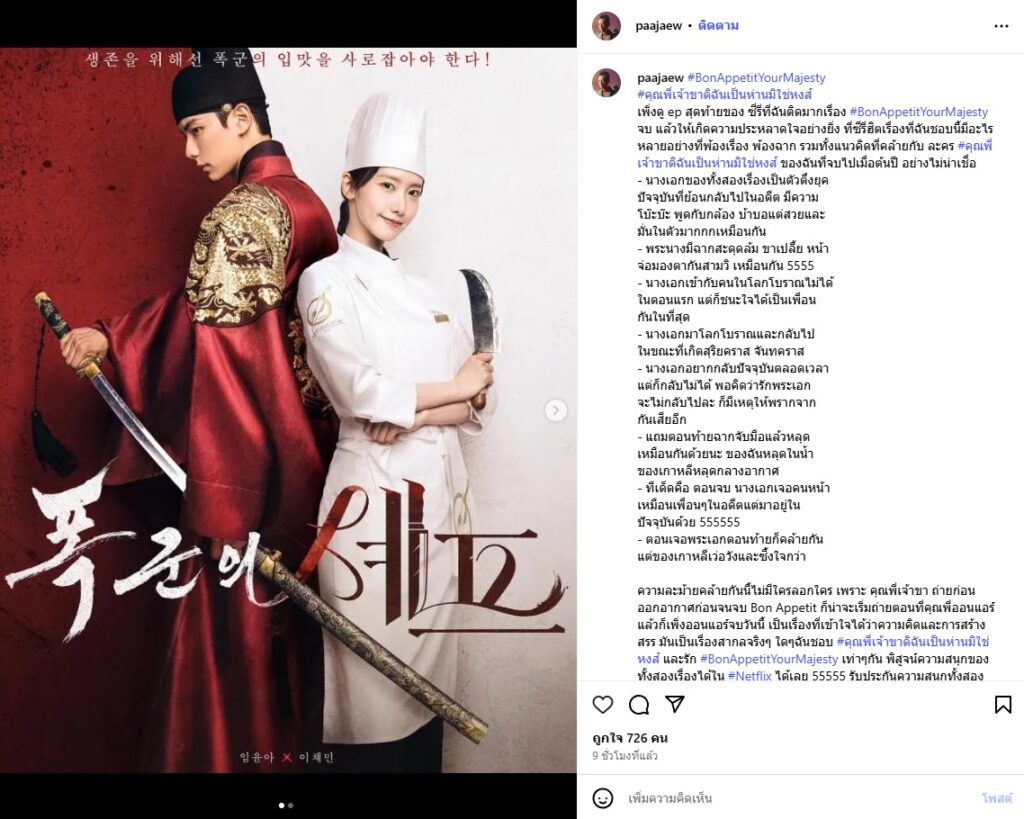Open the three-dot more options menu

(x=1001, y=26)
